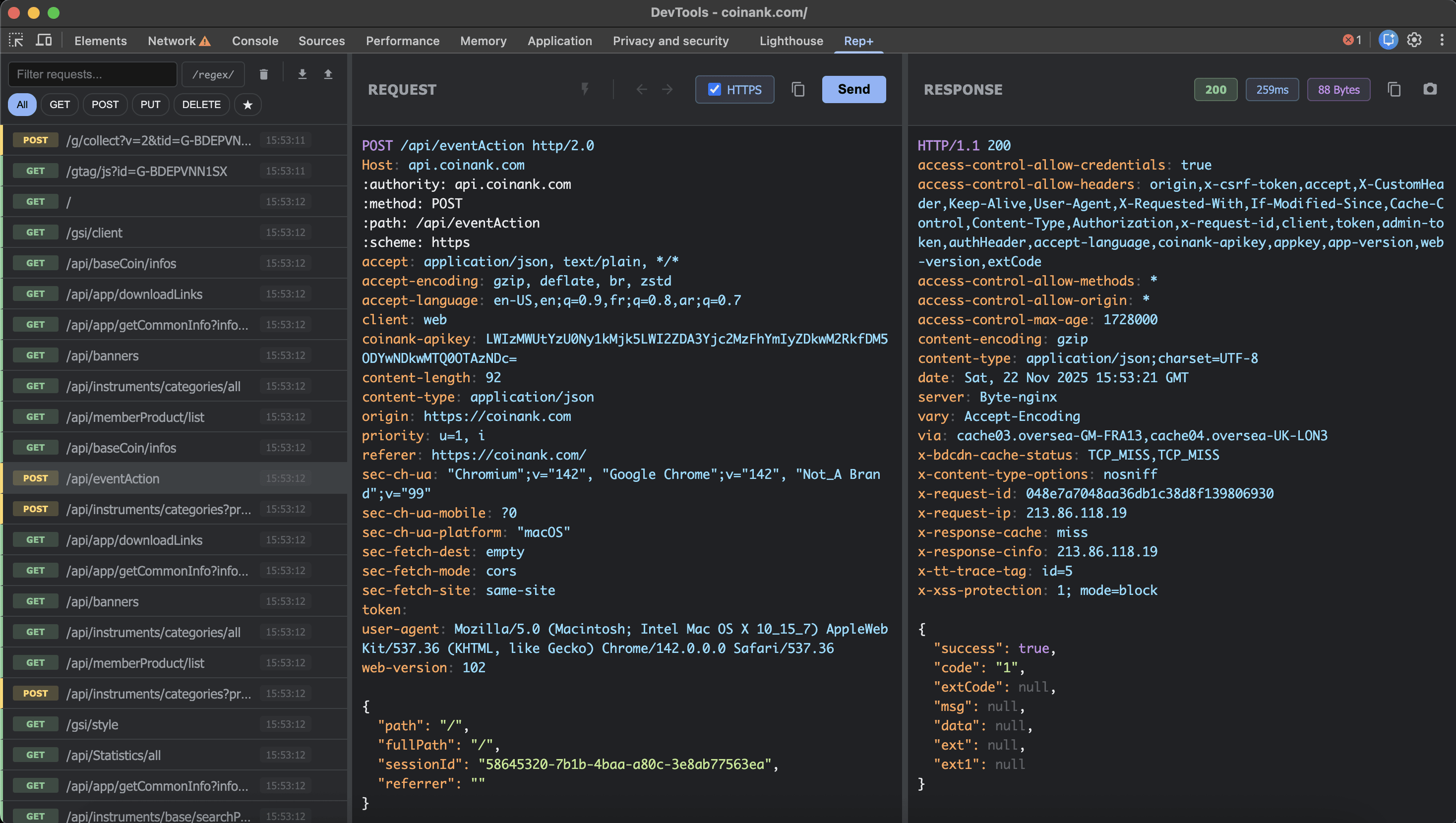The image size is (1456, 823).
Task: Clear the request list with the trash icon
Action: (263, 74)
